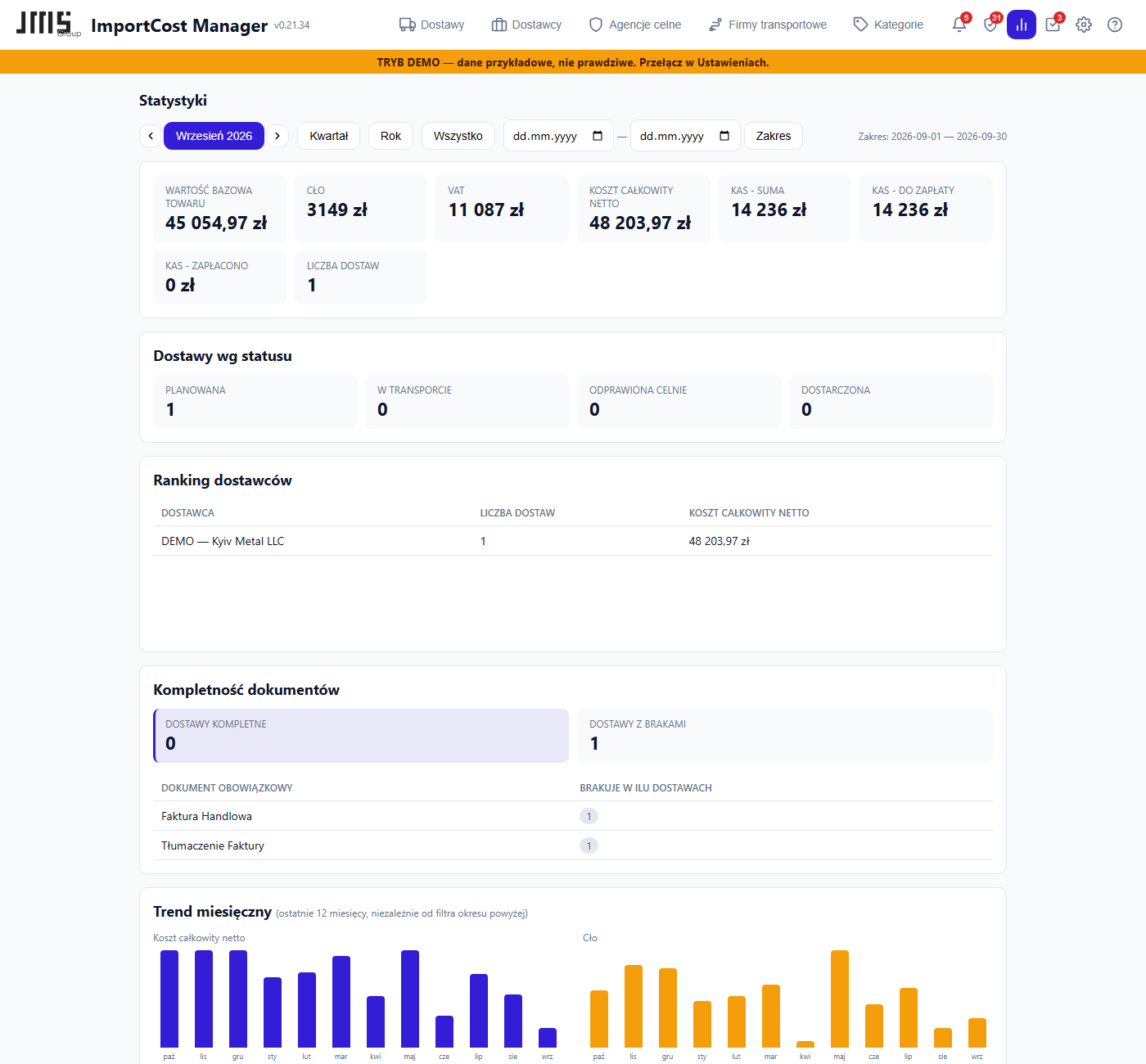Click the ImportCost Manager title
The height and width of the screenshot is (1064, 1146).
coord(179,25)
